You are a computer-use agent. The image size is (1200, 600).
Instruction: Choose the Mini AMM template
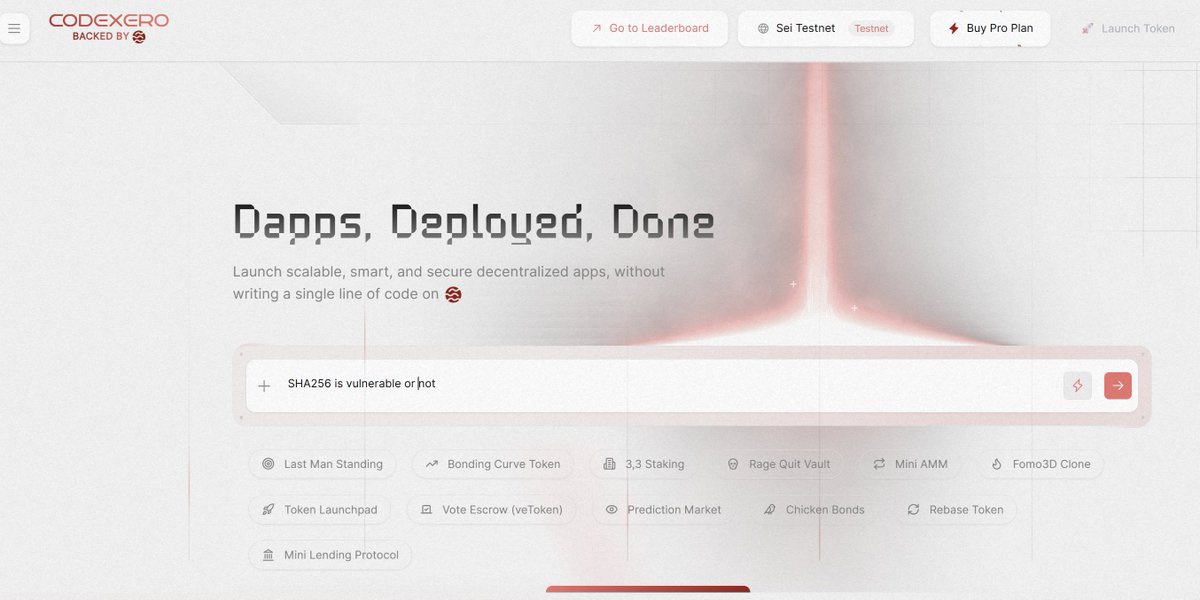(910, 464)
